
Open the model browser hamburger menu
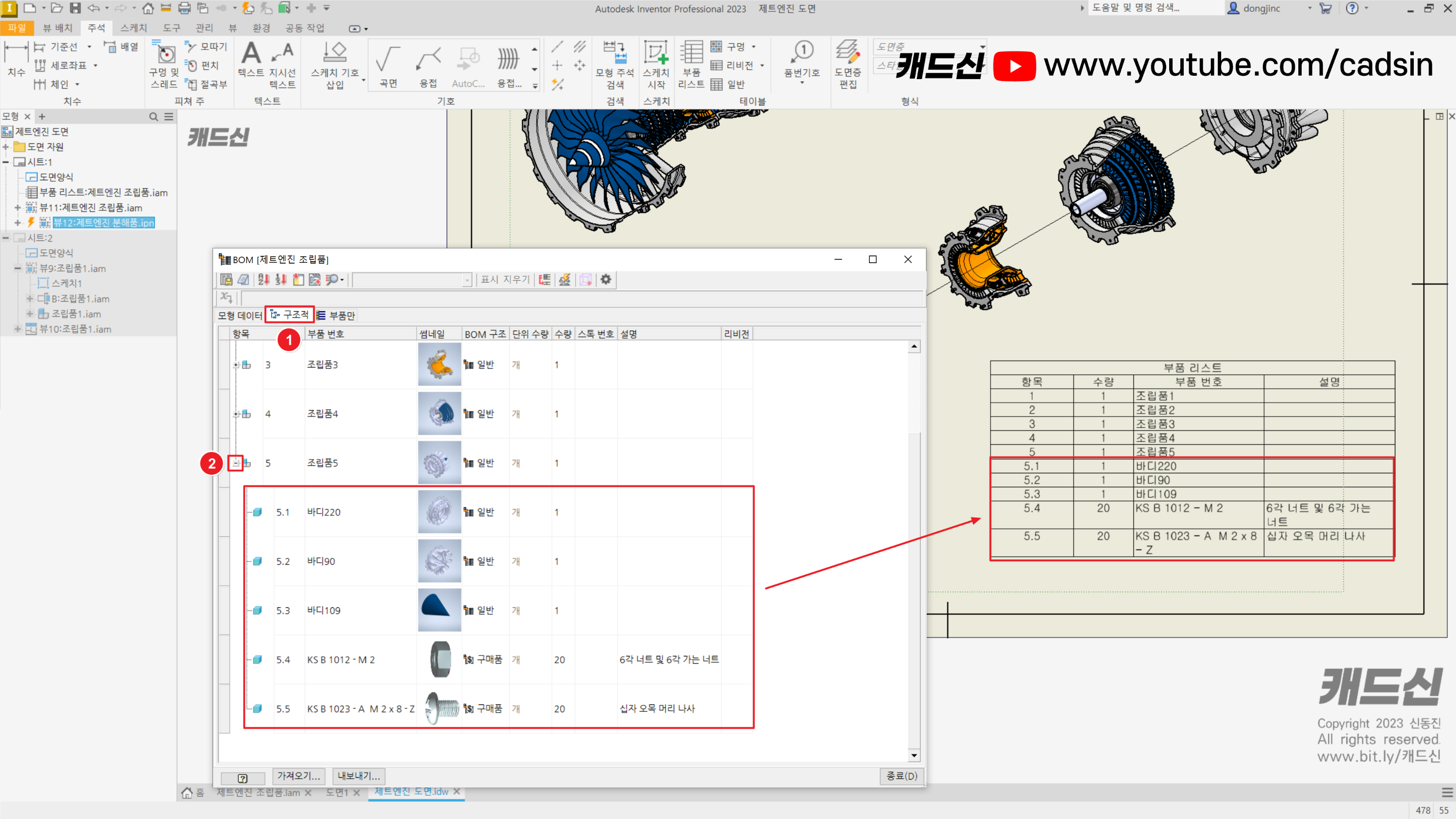pyautogui.click(x=168, y=117)
